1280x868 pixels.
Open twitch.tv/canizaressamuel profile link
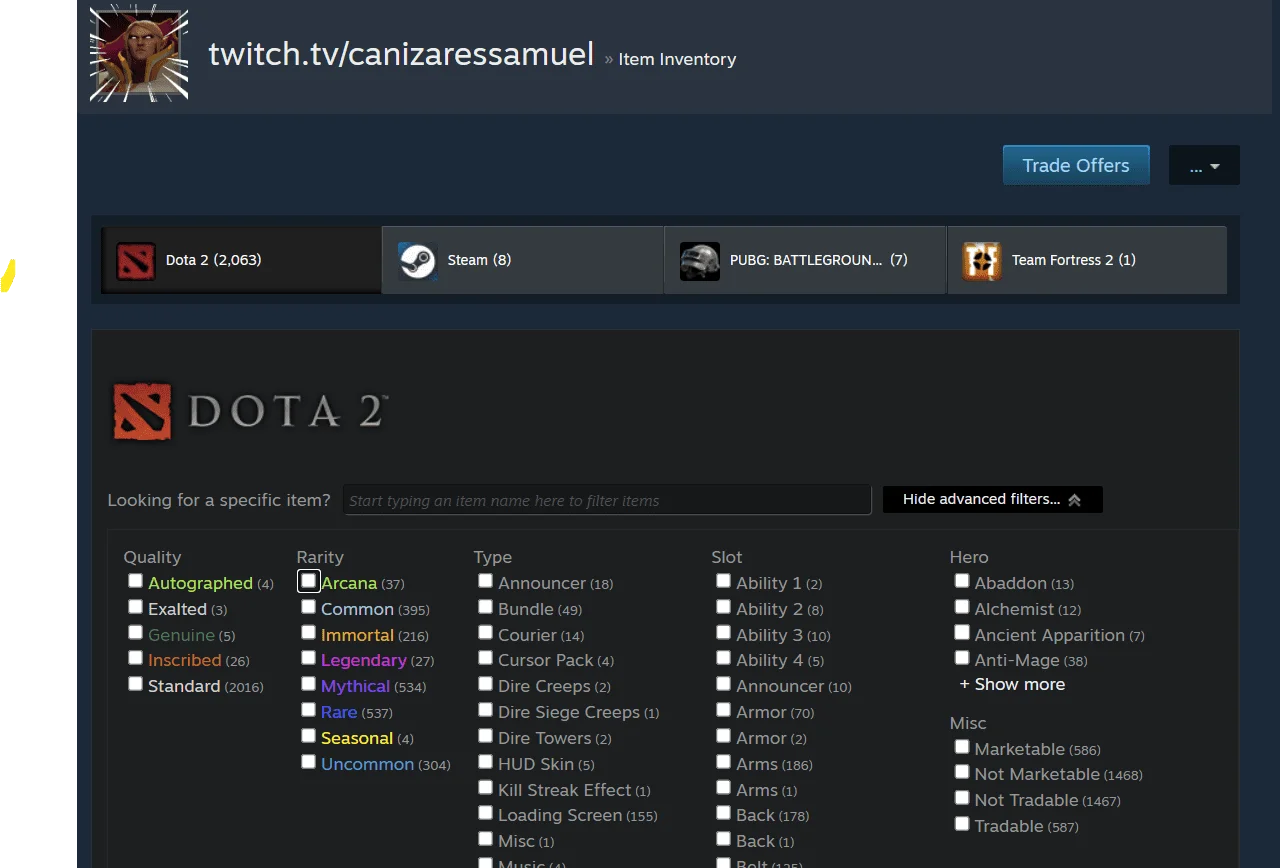pyautogui.click(x=401, y=54)
